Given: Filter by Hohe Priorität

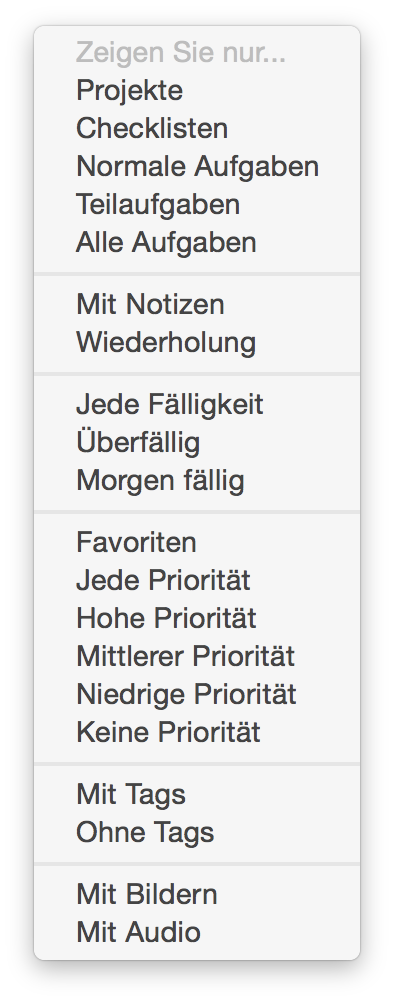Looking at the screenshot, I should (197, 618).
